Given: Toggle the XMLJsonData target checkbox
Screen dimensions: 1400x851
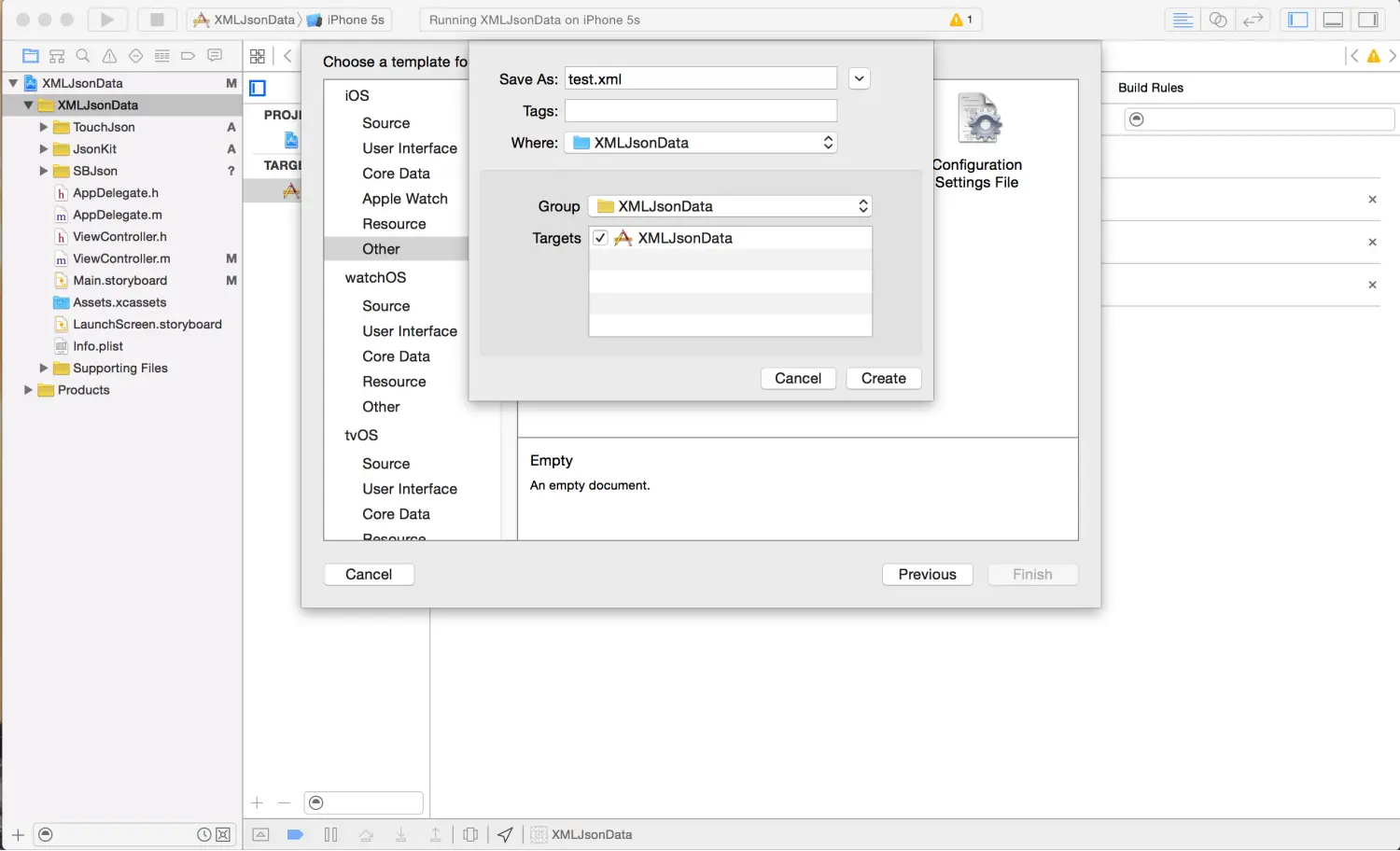Looking at the screenshot, I should (x=600, y=238).
